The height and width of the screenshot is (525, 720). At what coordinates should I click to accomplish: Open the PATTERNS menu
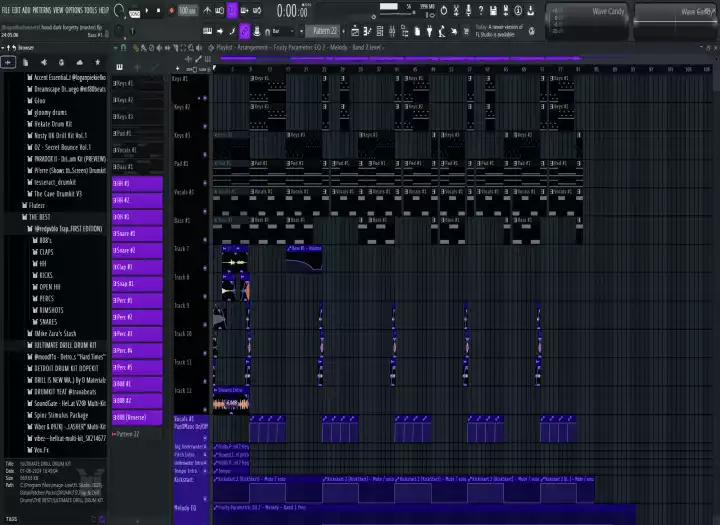[46, 9]
